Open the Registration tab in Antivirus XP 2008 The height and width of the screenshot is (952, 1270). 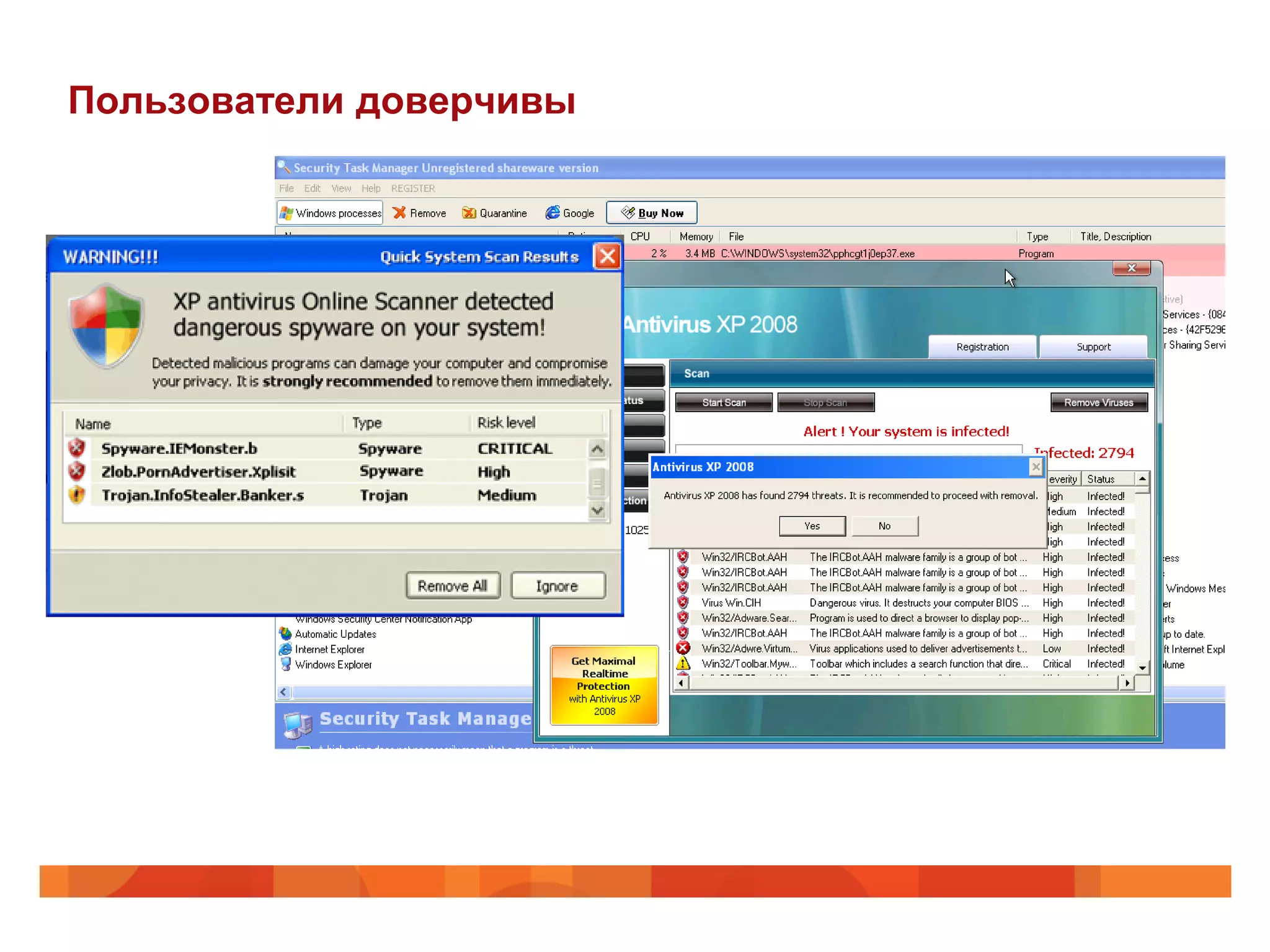[x=982, y=347]
